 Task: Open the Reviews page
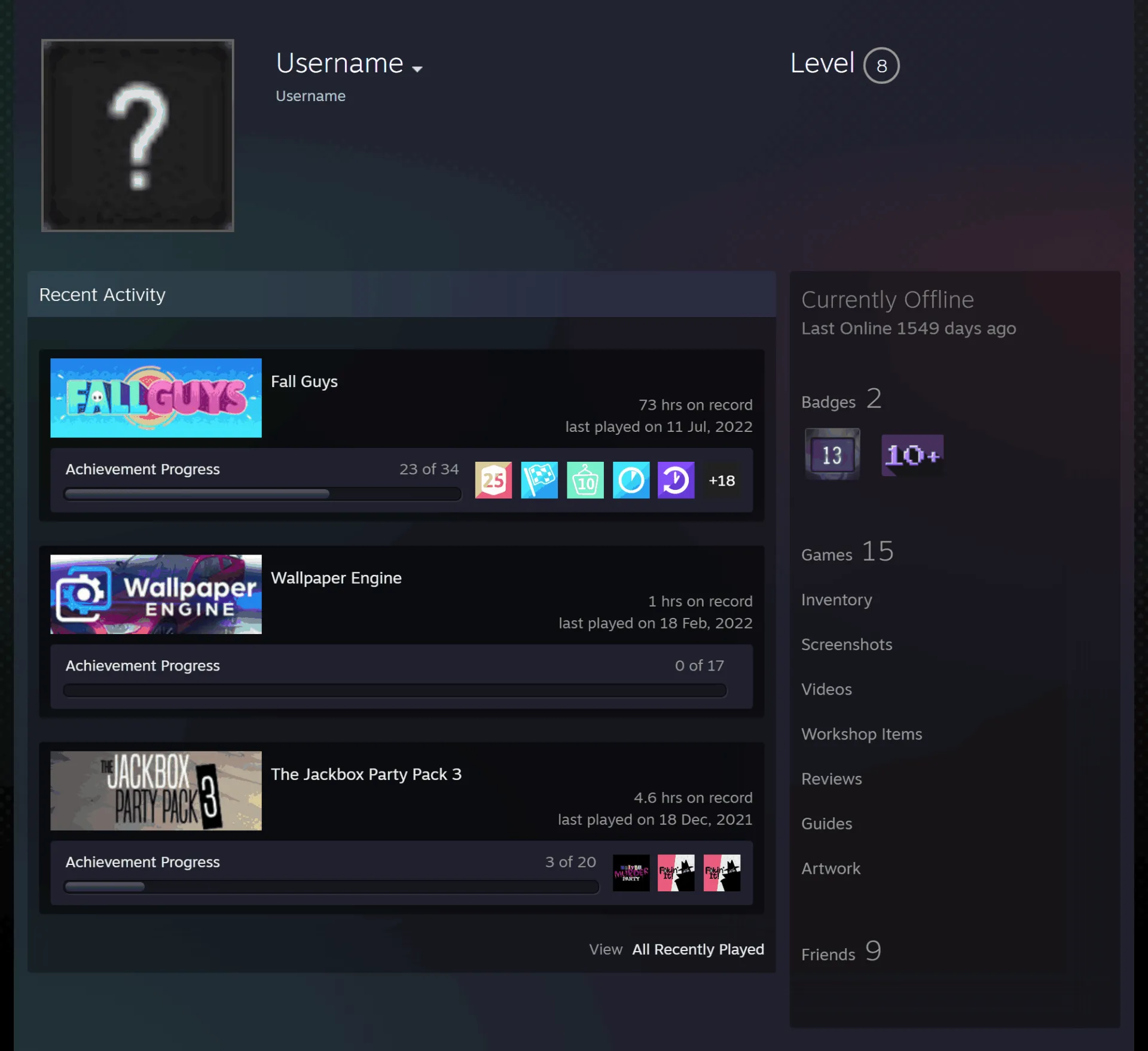(x=832, y=779)
